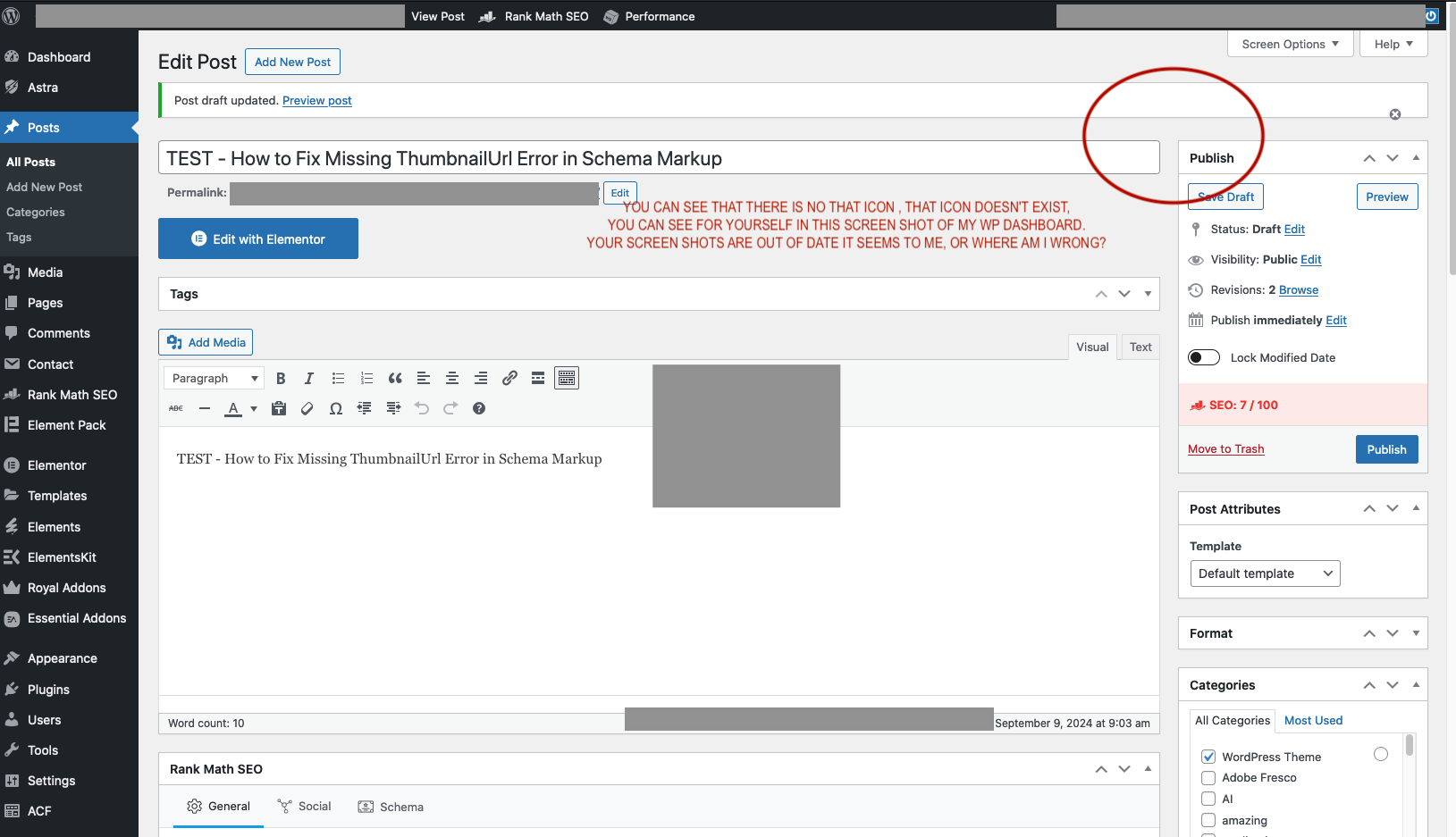Insert special character using omega icon
The image size is (1456, 837).
point(336,408)
